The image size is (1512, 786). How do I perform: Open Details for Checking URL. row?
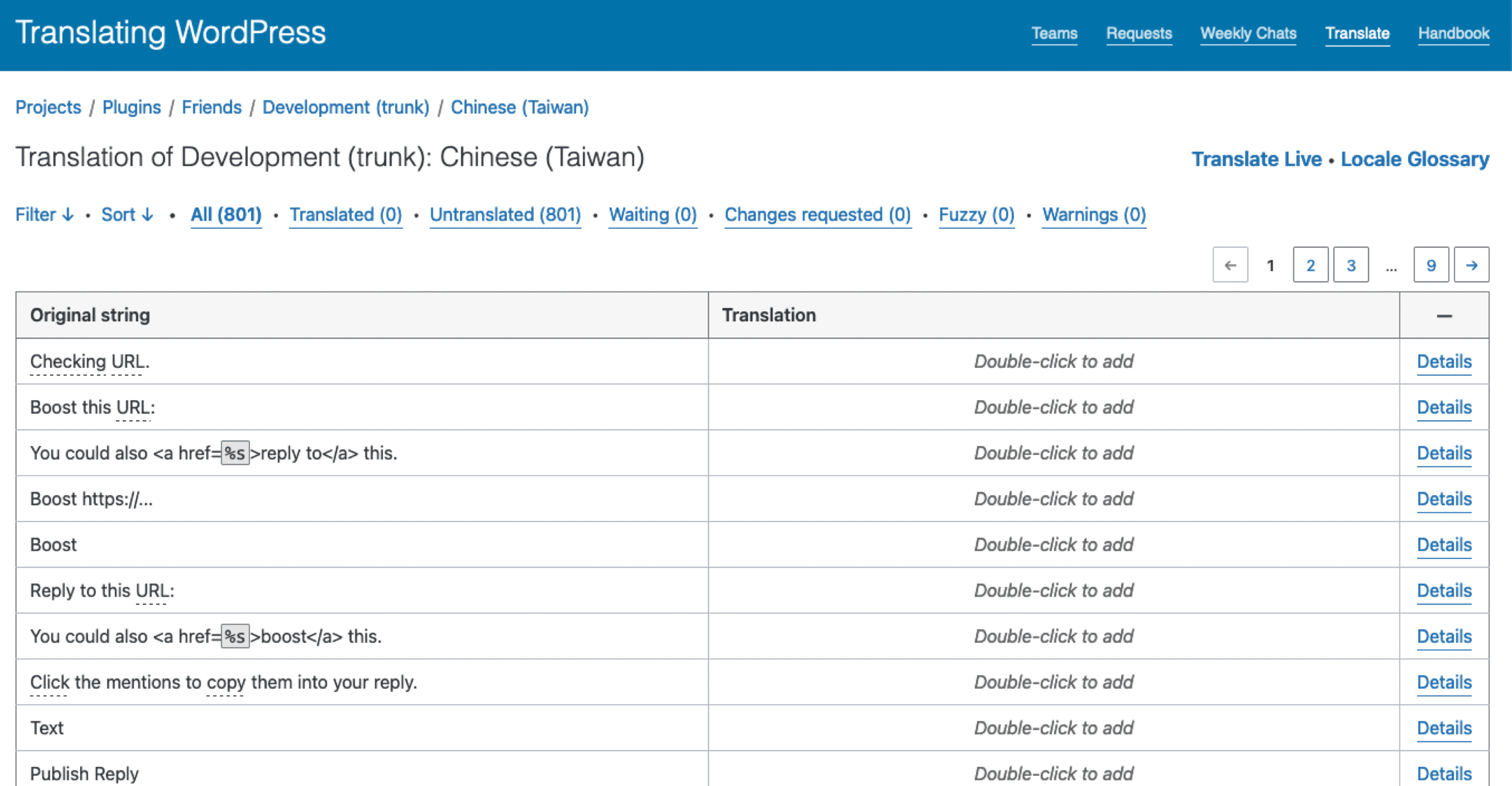[x=1444, y=362]
